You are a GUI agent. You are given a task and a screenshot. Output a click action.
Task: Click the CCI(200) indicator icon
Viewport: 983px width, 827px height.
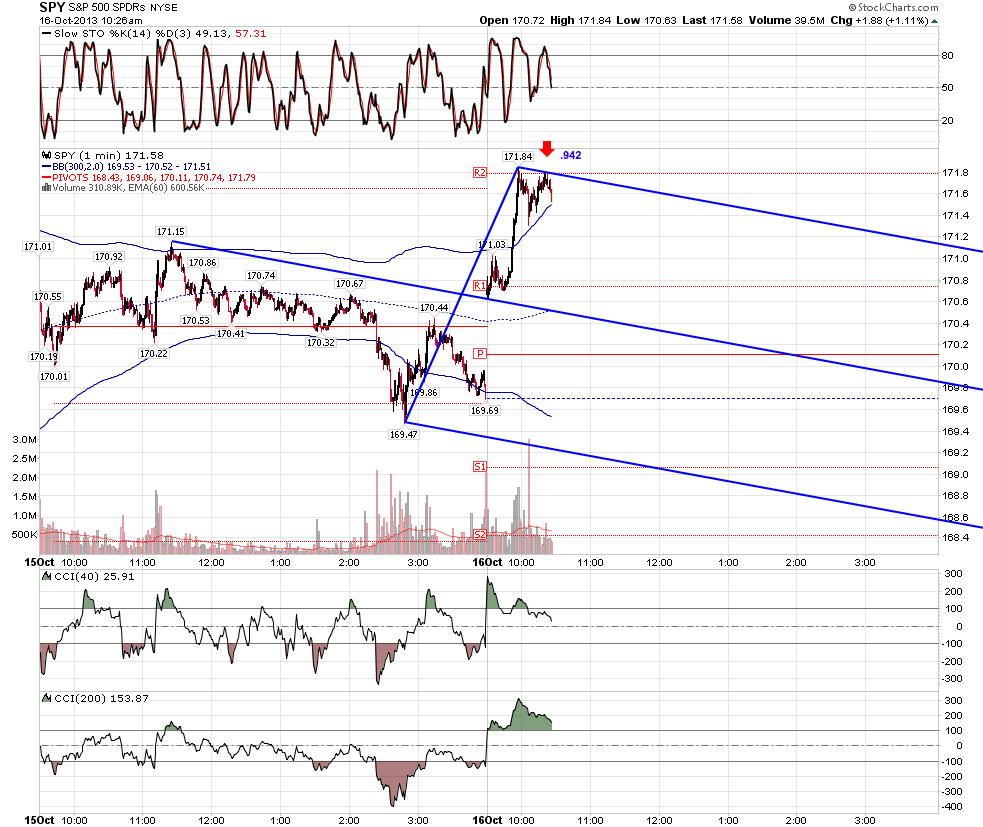coord(46,698)
